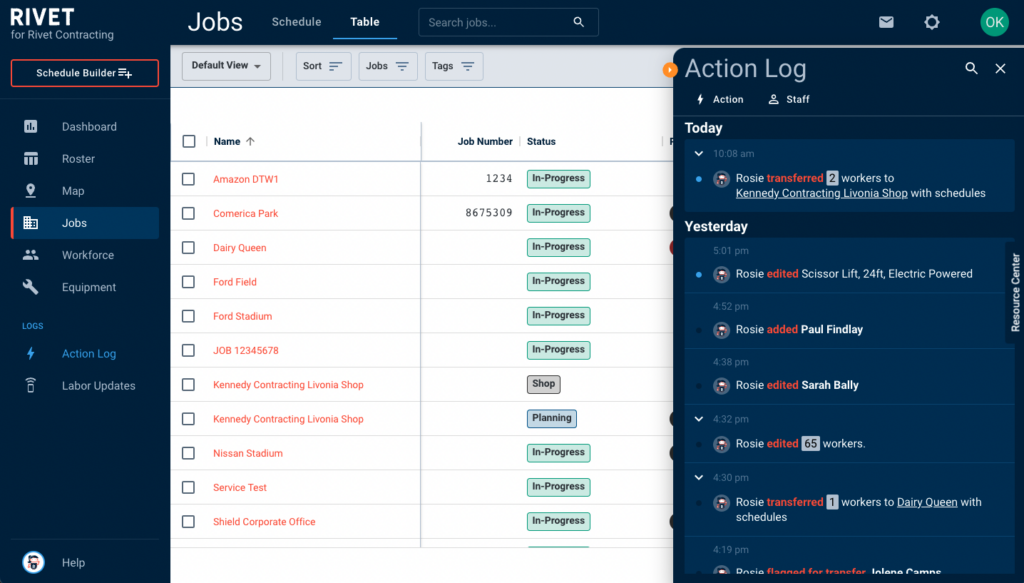Check the JOB 12345678 row checkbox
The height and width of the screenshot is (583, 1024).
(x=188, y=351)
